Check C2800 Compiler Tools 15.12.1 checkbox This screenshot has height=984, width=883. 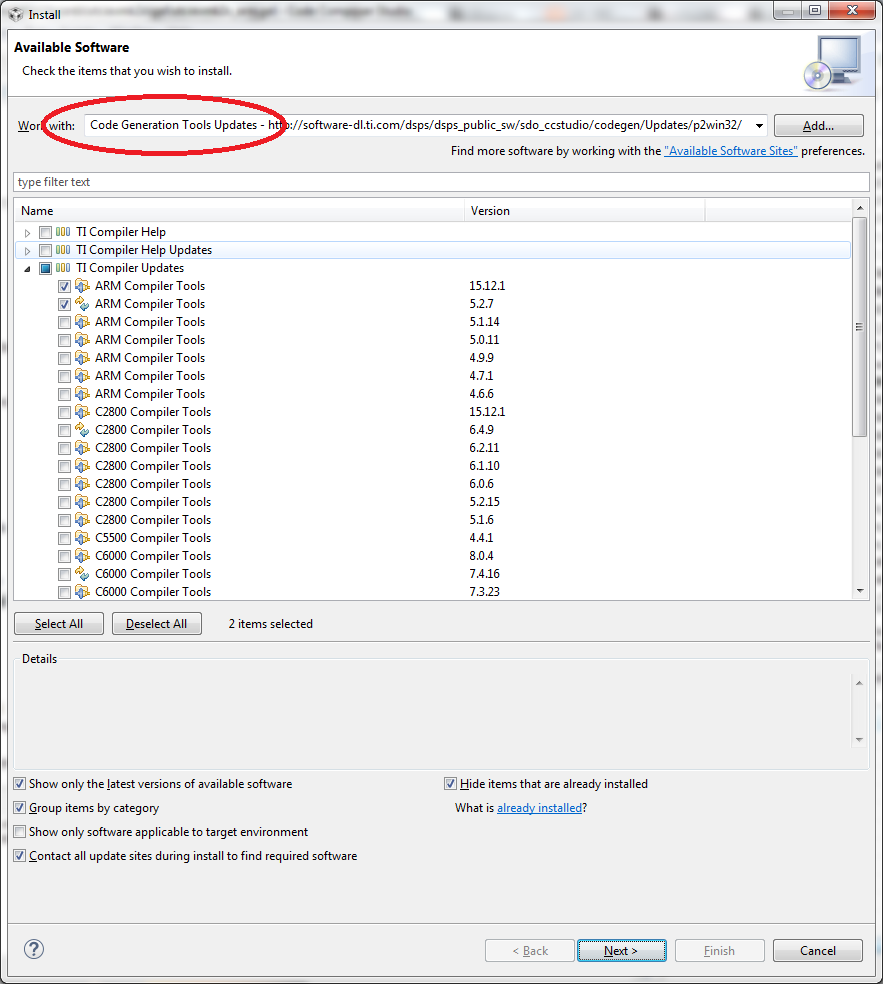(64, 412)
